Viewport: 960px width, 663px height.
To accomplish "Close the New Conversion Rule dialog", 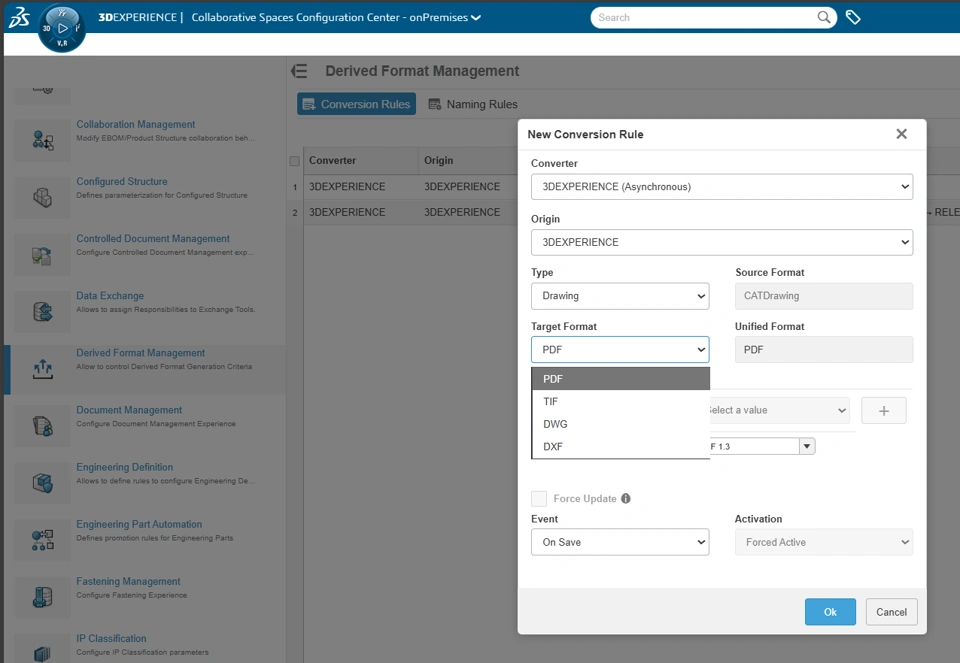I will coord(901,133).
